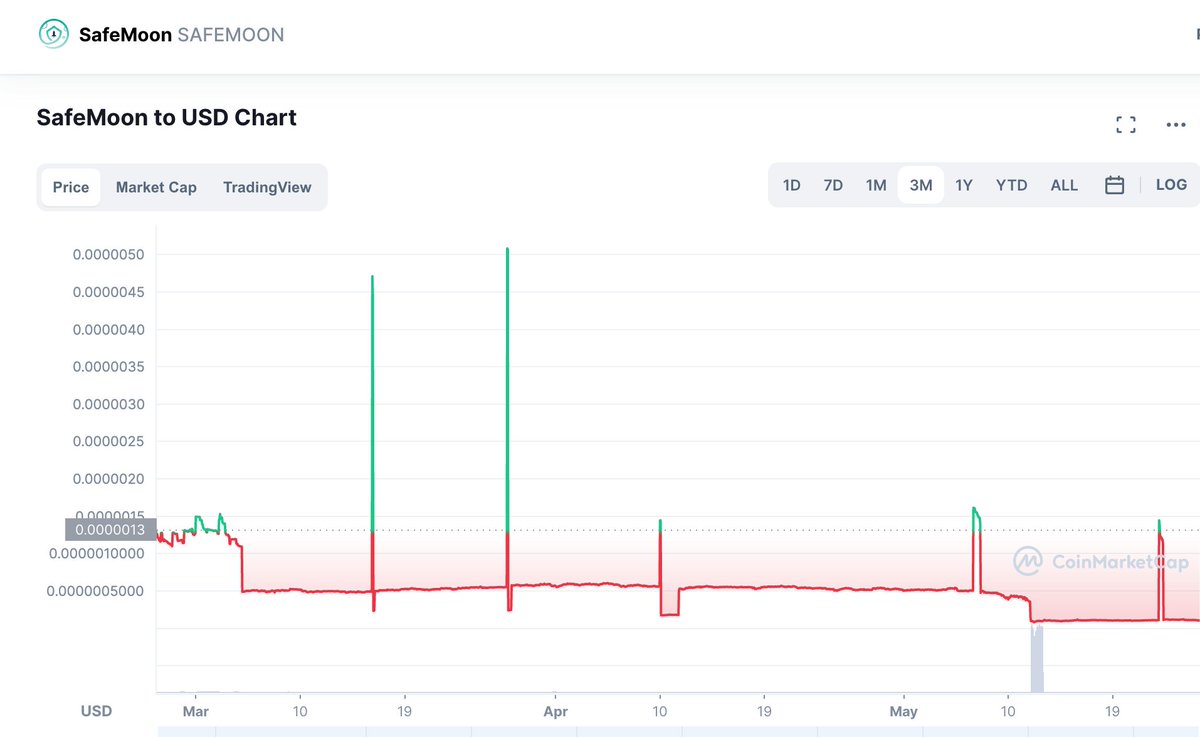Click the SafeMoon SAFEMOON header title

tap(181, 35)
